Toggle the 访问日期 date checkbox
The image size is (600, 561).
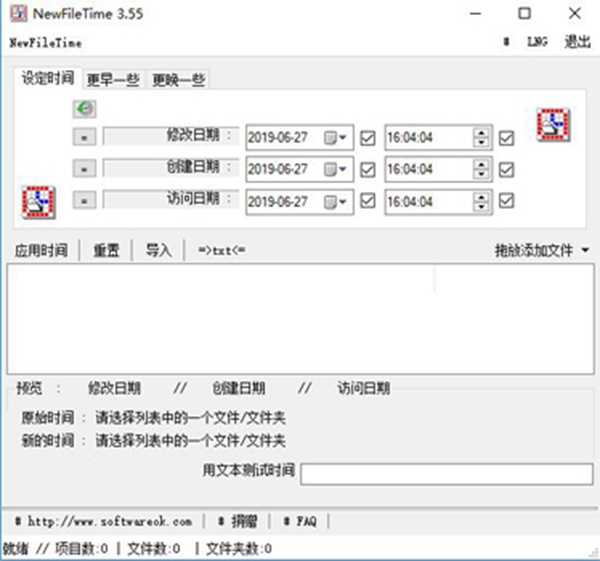(368, 201)
